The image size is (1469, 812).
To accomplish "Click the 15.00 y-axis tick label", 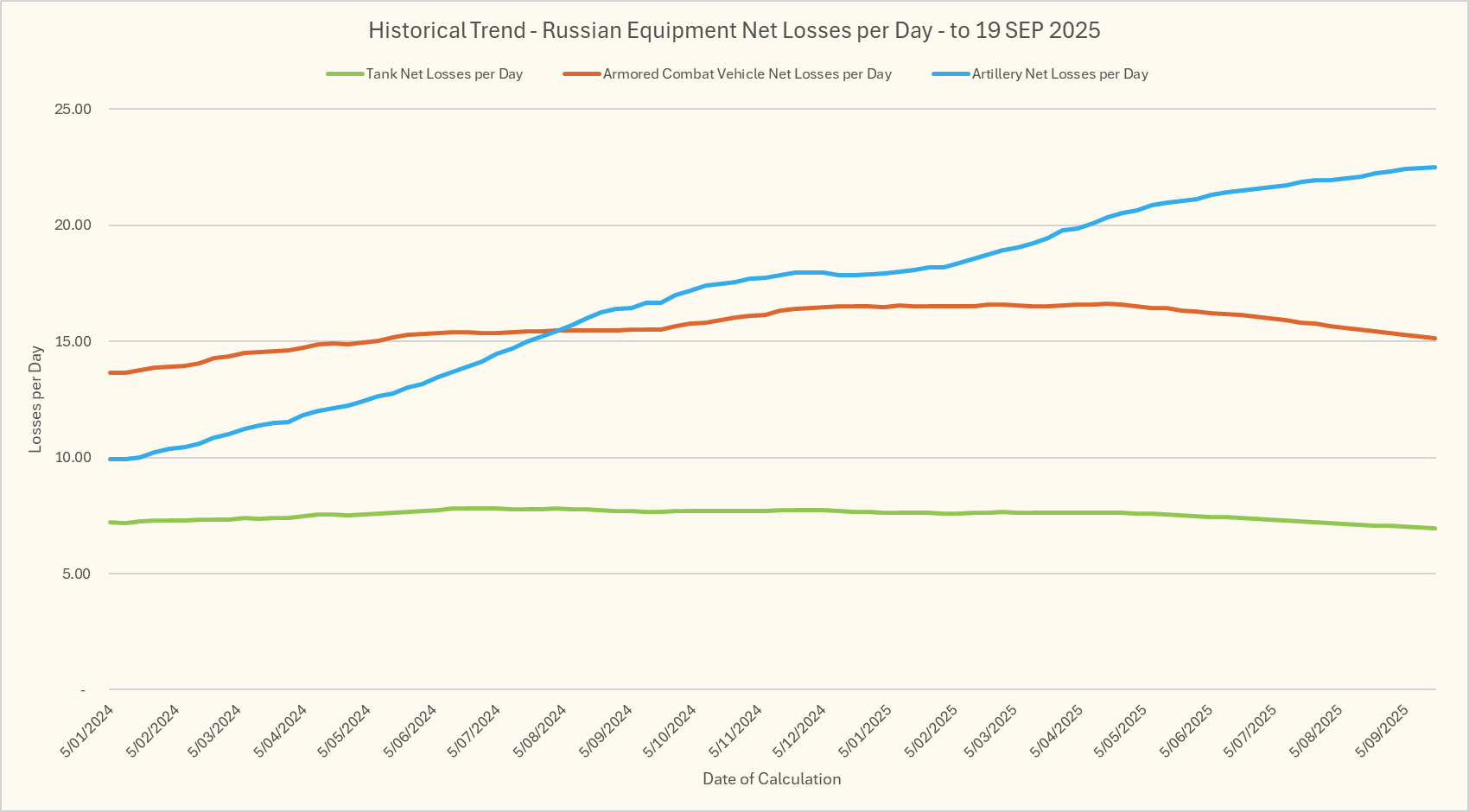I will click(x=73, y=341).
